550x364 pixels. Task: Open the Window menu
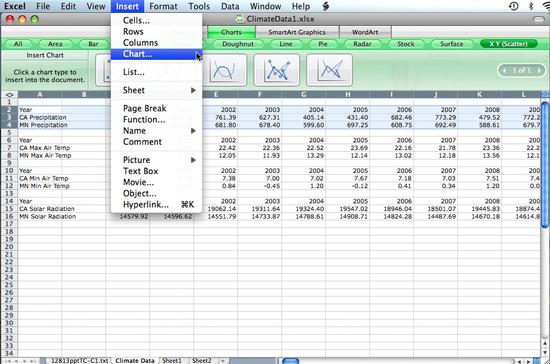coord(265,6)
